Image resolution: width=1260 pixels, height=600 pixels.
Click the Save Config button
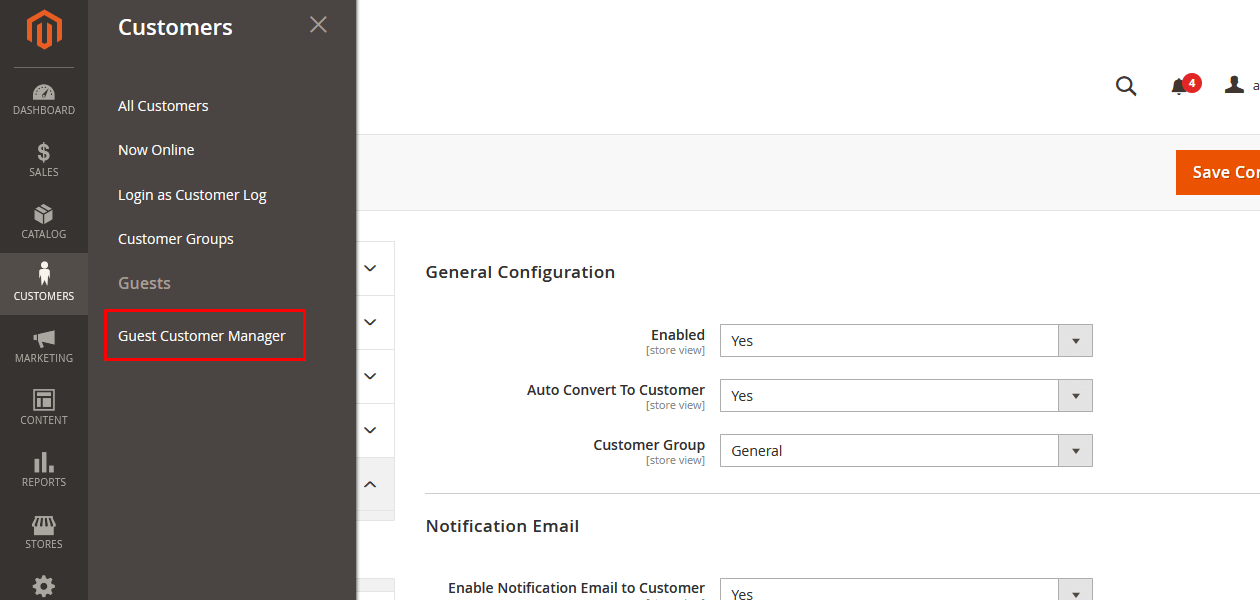(x=1218, y=172)
